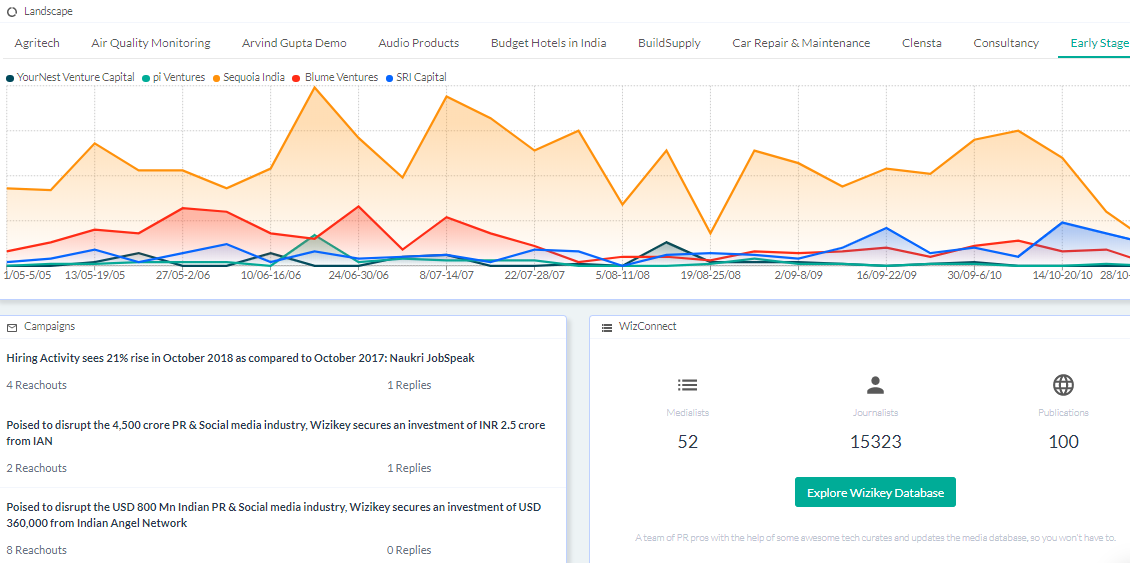This screenshot has height=563, width=1130.
Task: Select the Early Stage tab
Action: tap(1100, 43)
